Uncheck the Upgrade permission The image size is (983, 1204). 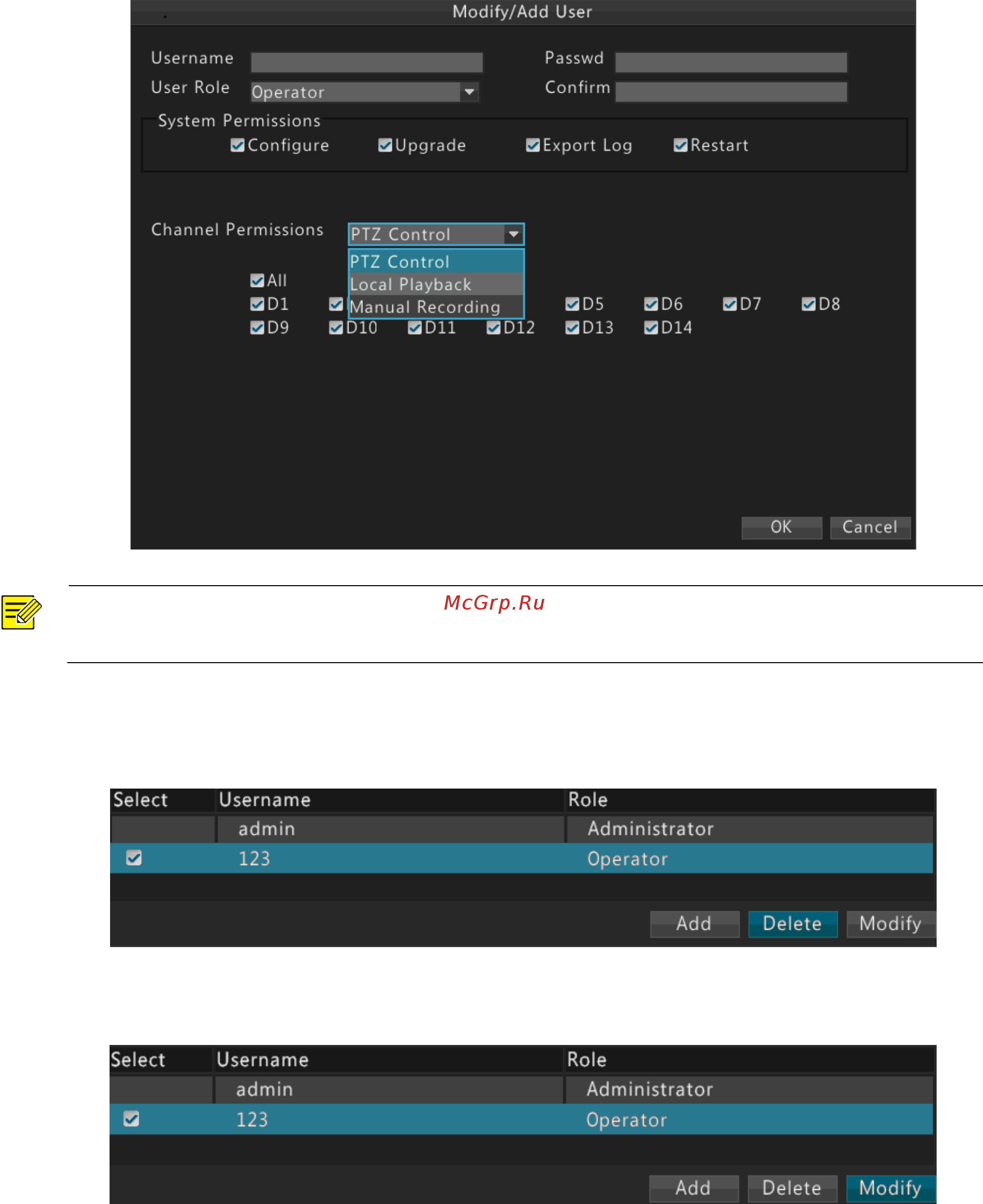pyautogui.click(x=385, y=146)
